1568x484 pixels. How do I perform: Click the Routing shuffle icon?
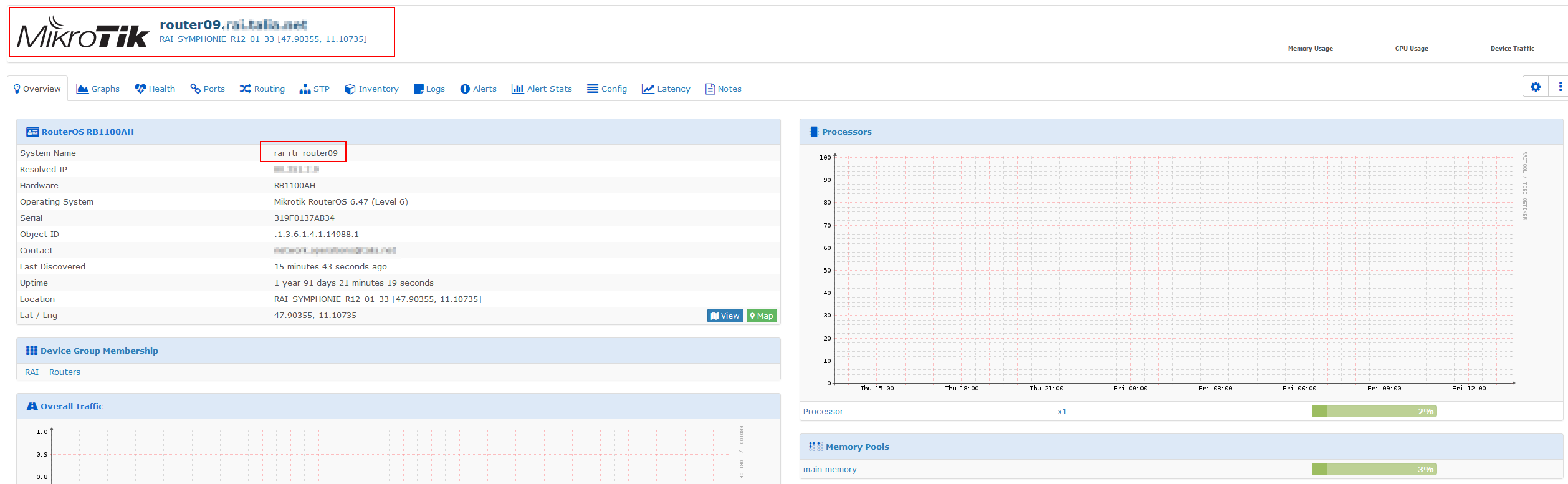246,89
